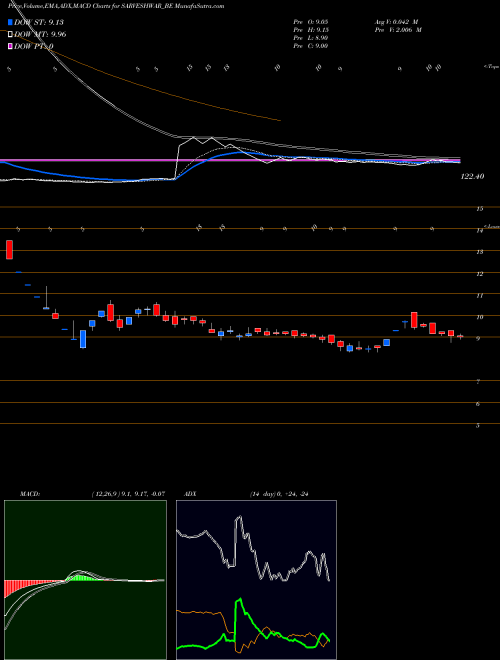Click the blue DOW ST legend swatch
The image size is (500, 660).
point(10,22)
